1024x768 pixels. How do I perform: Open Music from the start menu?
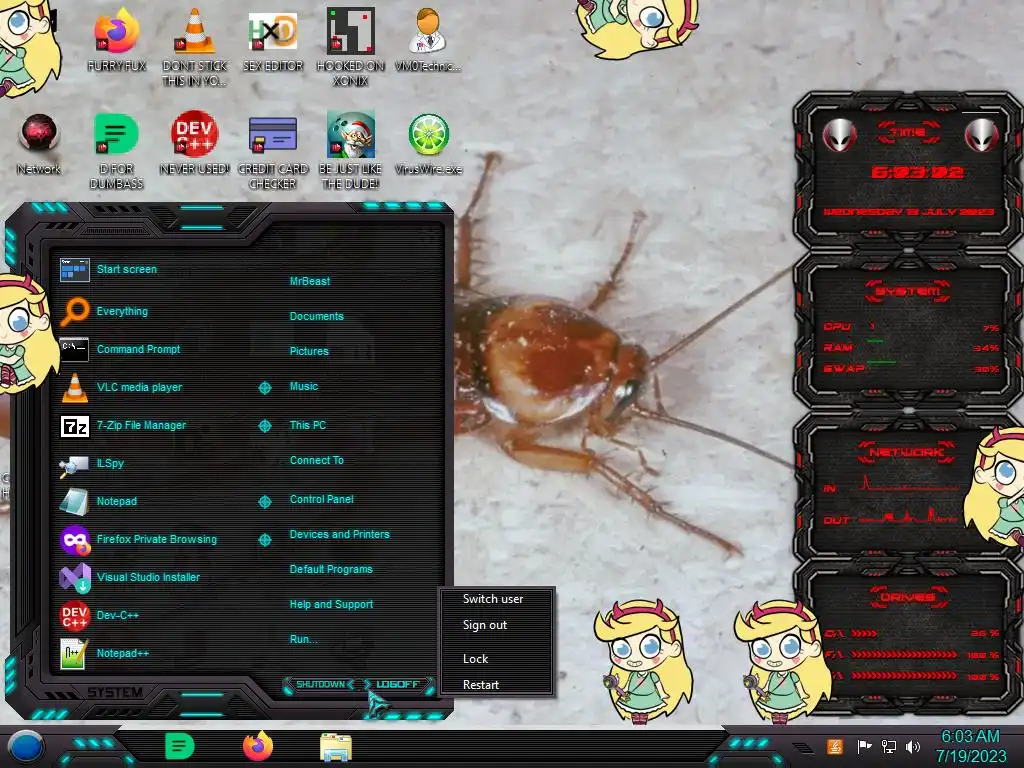point(304,387)
